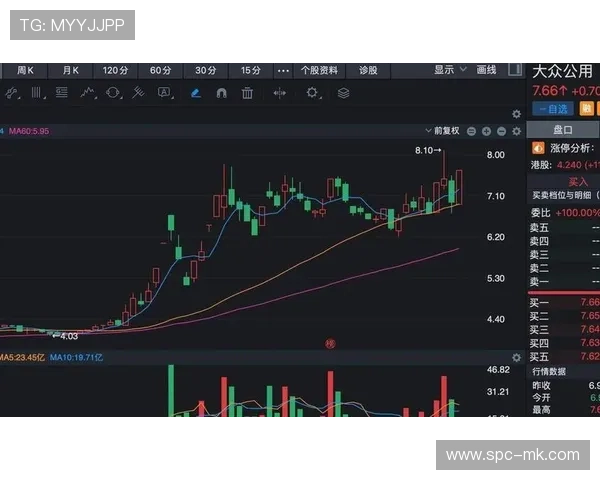This screenshot has width=600, height=480.
Task: Switch to the 60分 chart tab
Action: (x=160, y=70)
